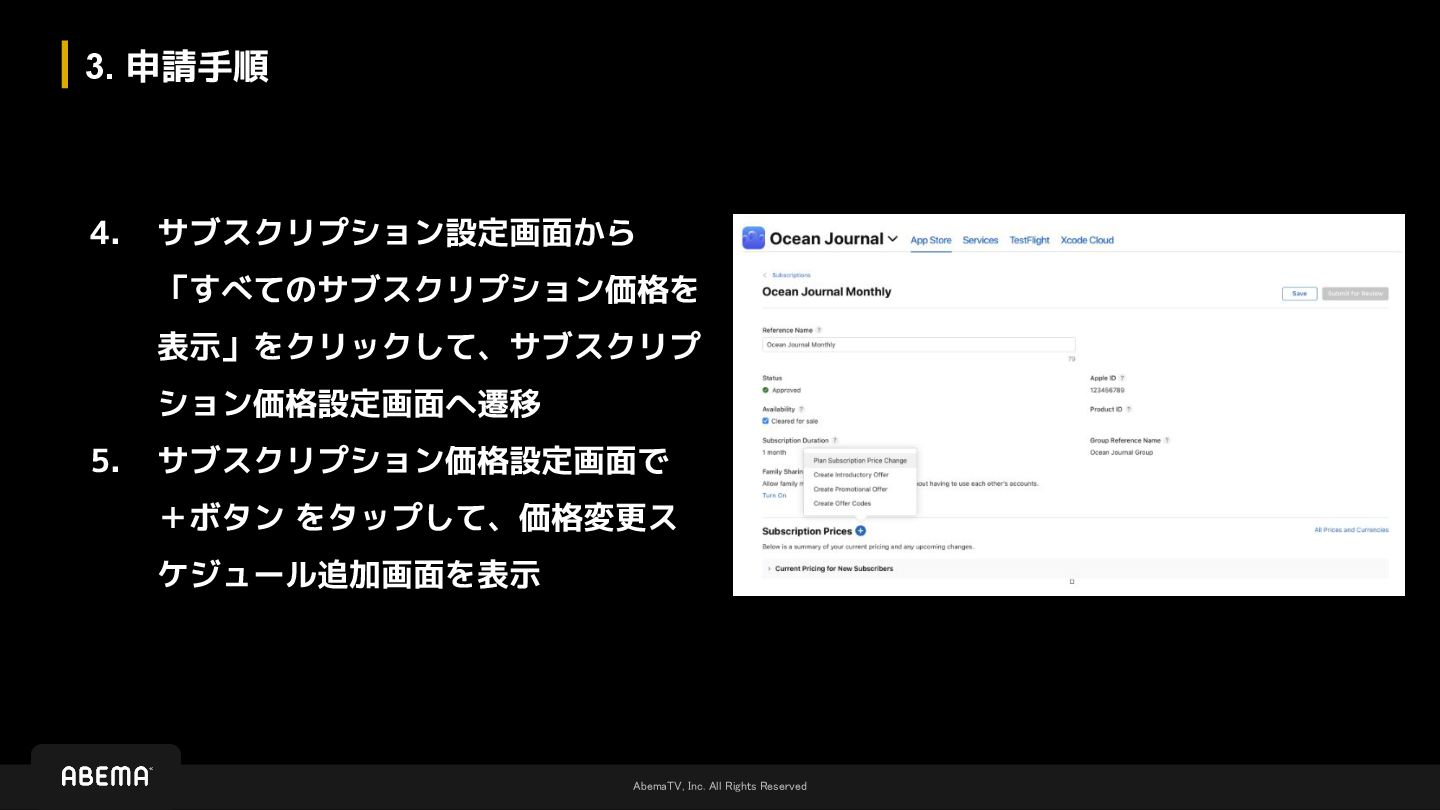Click the Submit for Review button
Image resolution: width=1440 pixels, height=810 pixels.
pos(1355,294)
